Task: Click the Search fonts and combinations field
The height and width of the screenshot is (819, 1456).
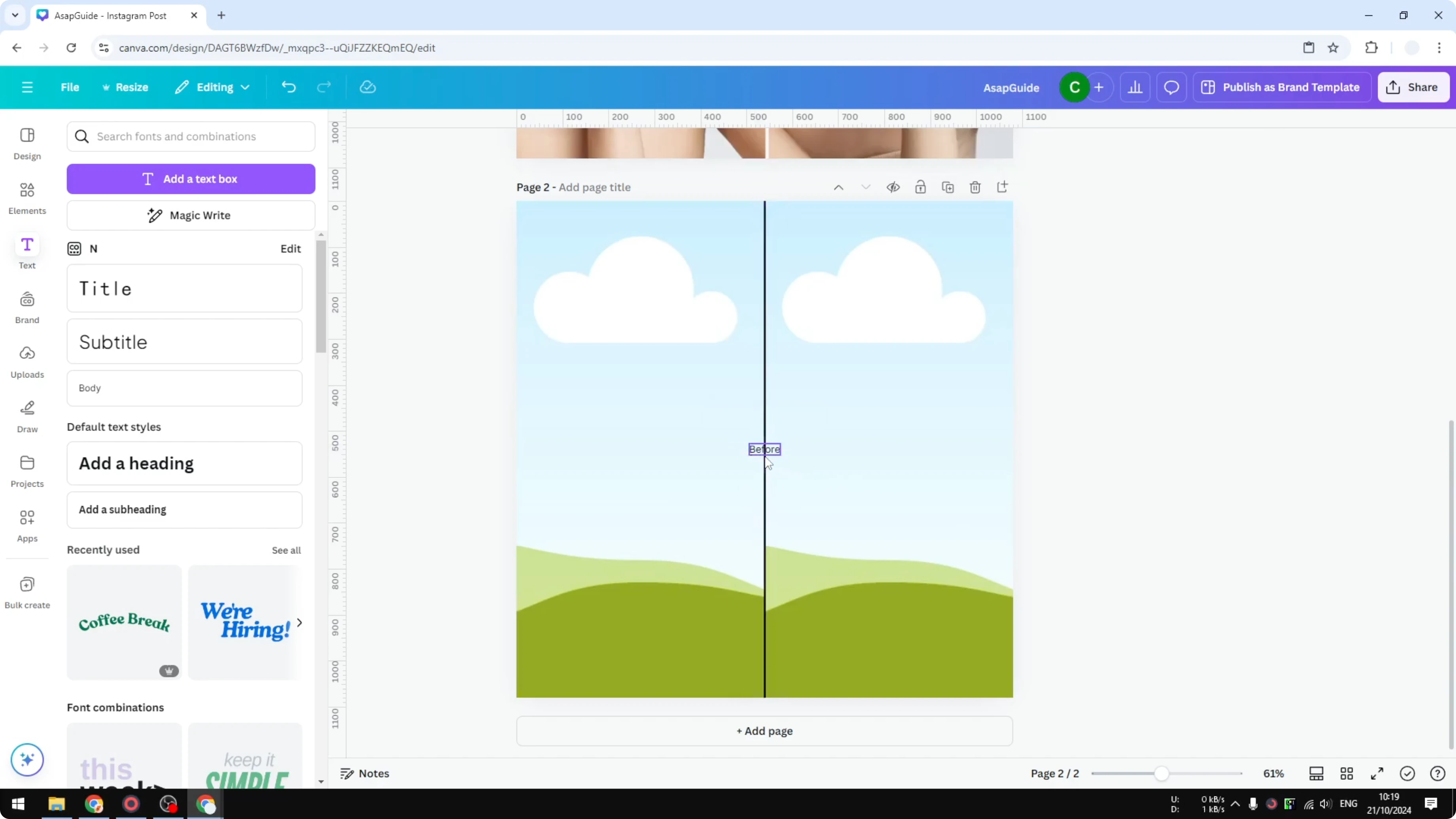Action: [x=191, y=136]
